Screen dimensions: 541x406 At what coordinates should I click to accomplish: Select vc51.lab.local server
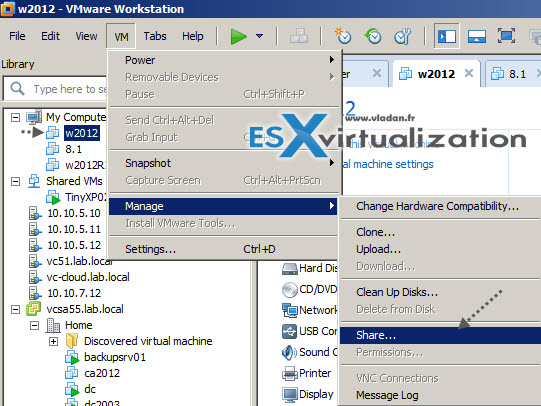[79, 261]
